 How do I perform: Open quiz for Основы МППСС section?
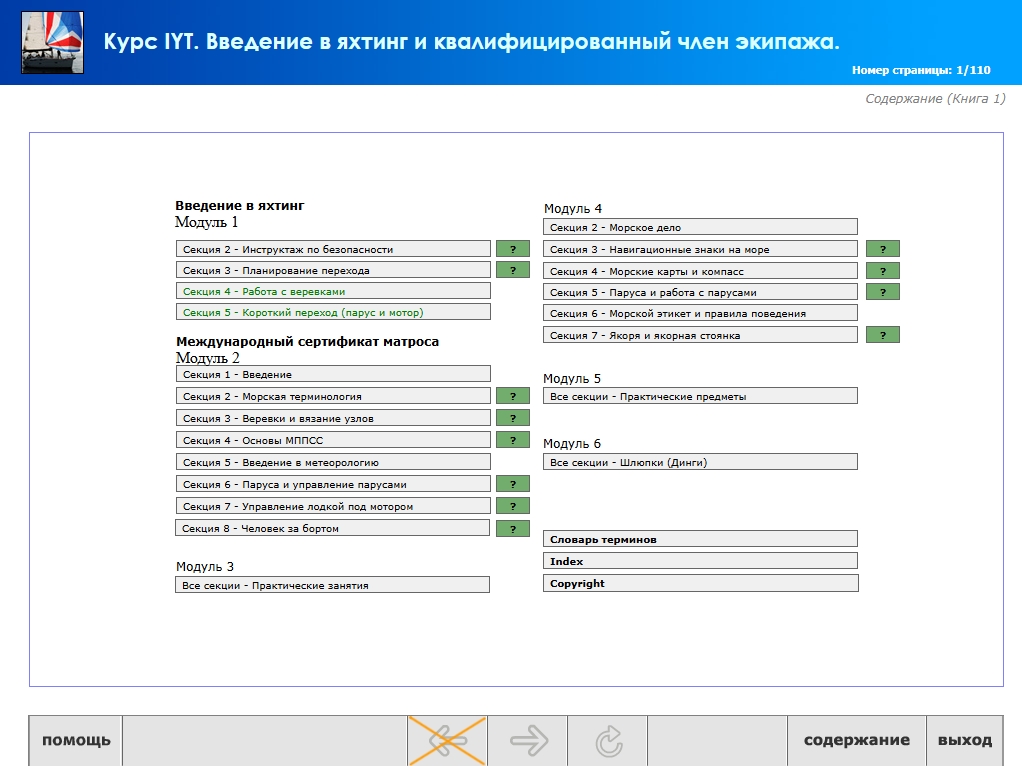click(513, 440)
